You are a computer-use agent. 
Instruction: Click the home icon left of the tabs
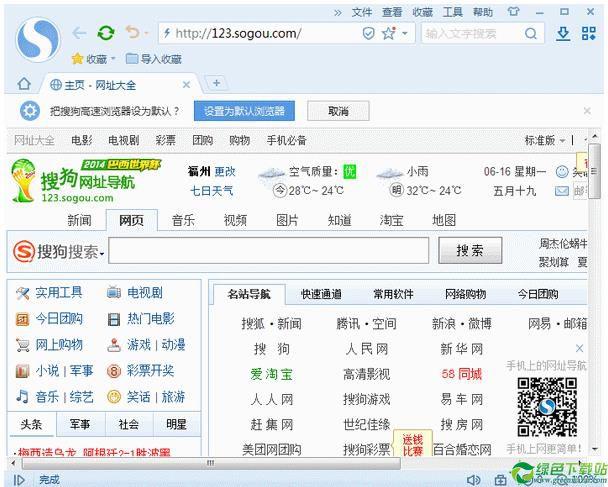tap(25, 84)
